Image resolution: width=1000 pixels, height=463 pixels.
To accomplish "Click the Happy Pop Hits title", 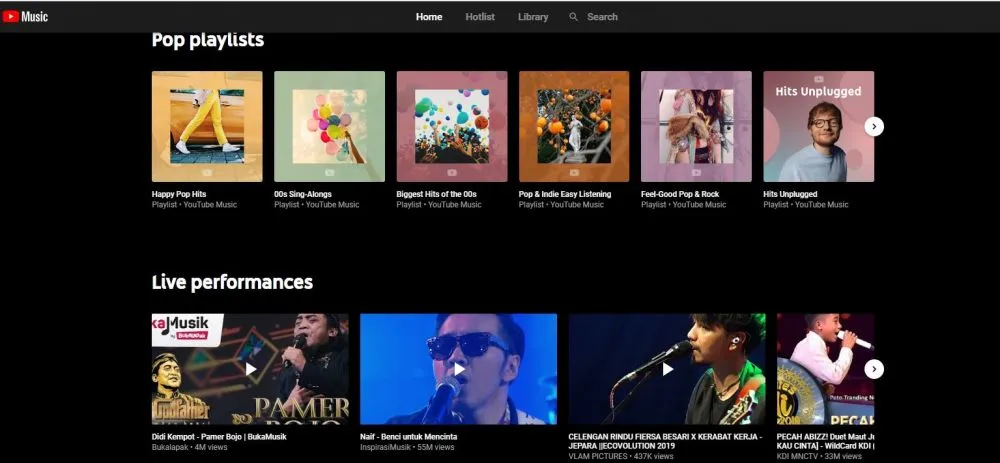I will (x=179, y=194).
